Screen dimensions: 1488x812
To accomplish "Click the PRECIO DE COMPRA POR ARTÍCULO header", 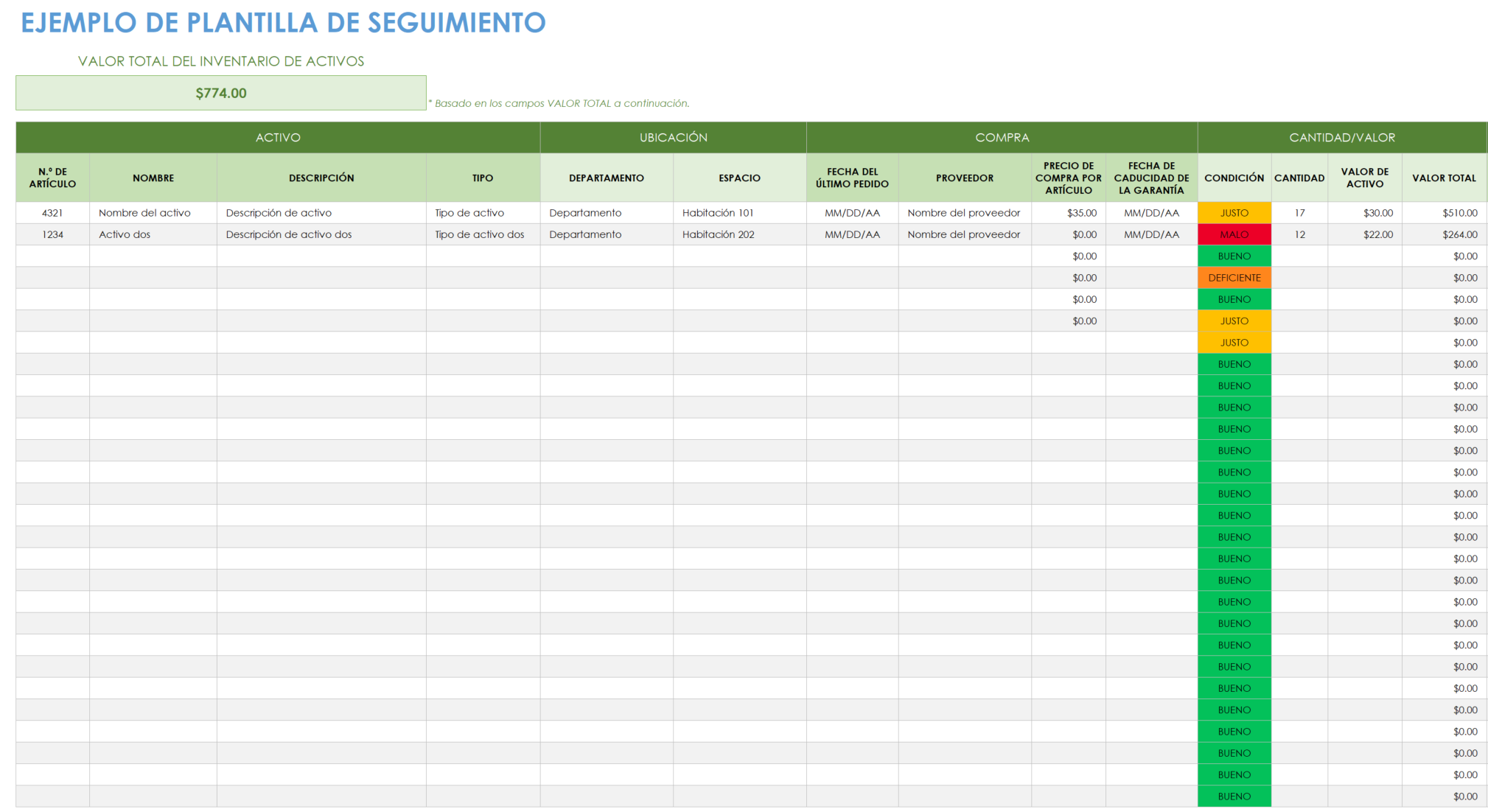I will 1069,178.
